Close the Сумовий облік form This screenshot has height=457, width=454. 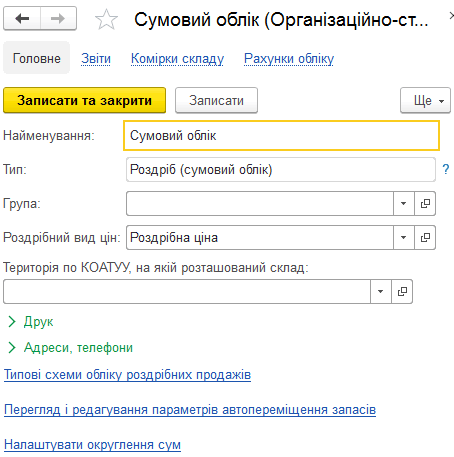451,16
